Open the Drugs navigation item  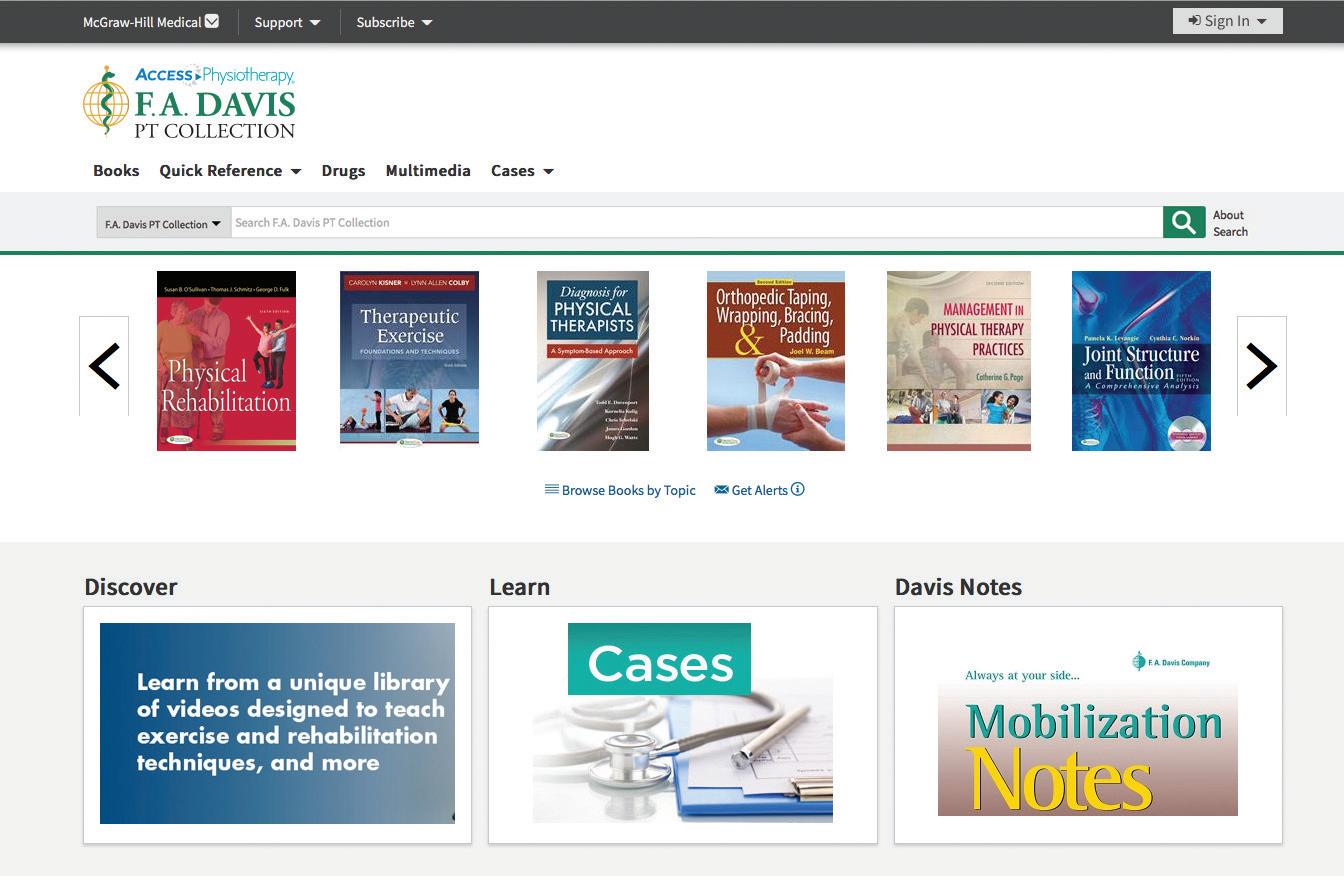tap(343, 171)
